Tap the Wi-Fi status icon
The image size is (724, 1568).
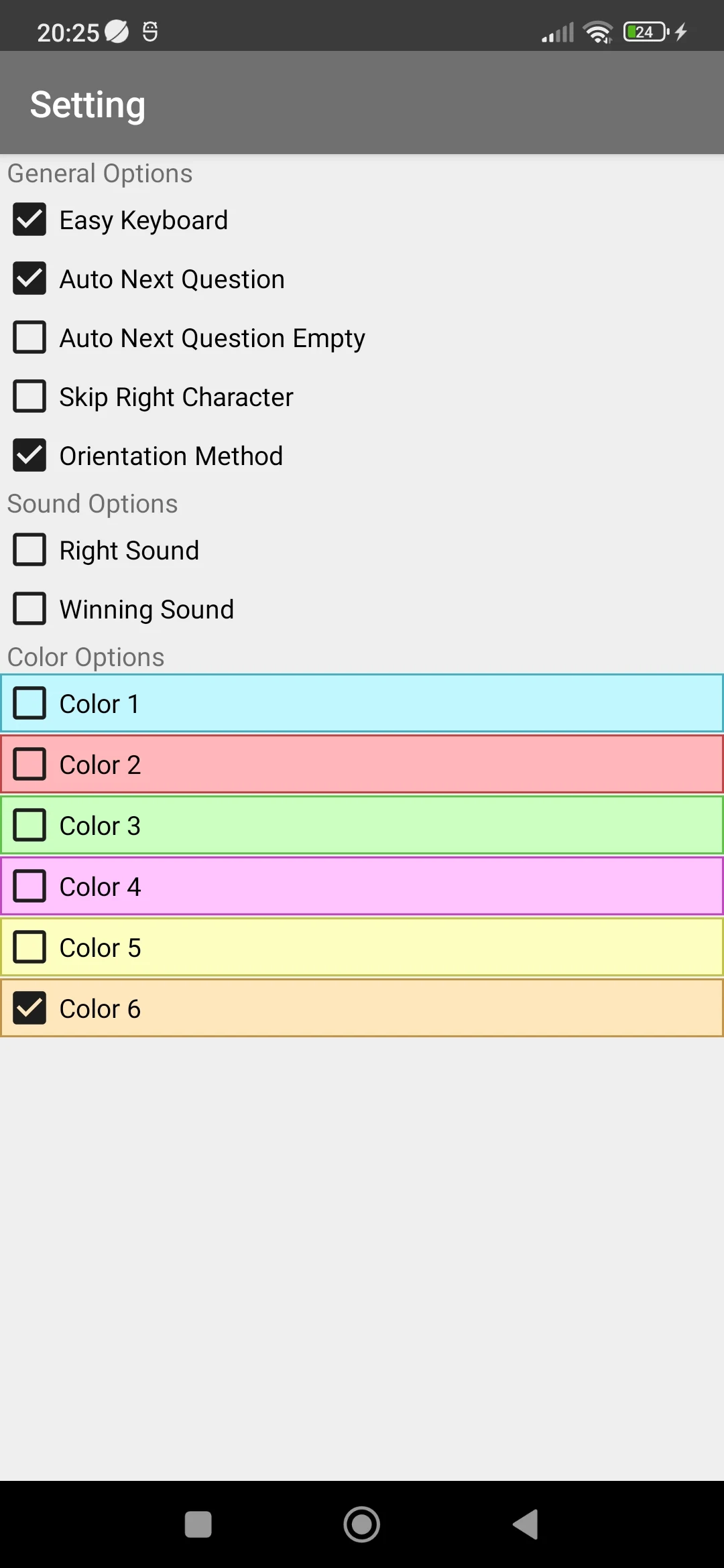598,31
